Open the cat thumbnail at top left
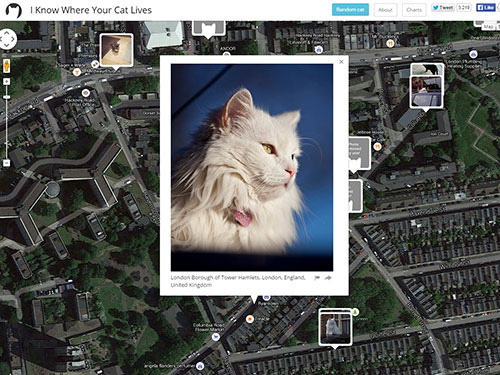Screen dimensions: 500x375 point(116,50)
